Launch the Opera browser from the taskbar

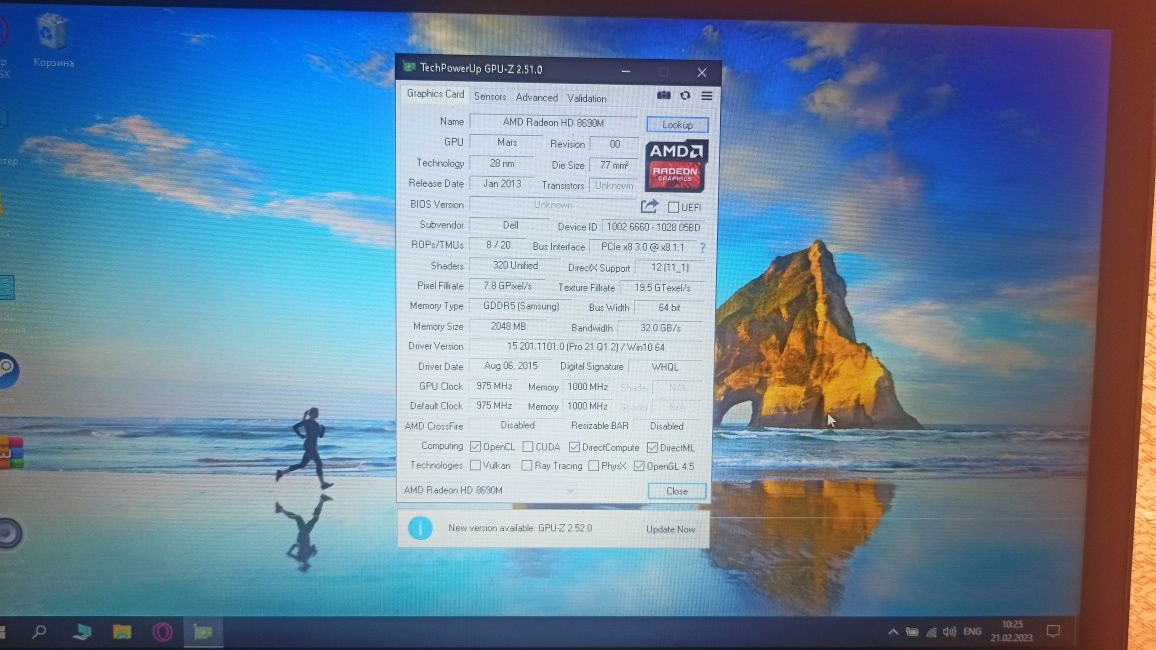click(x=162, y=632)
